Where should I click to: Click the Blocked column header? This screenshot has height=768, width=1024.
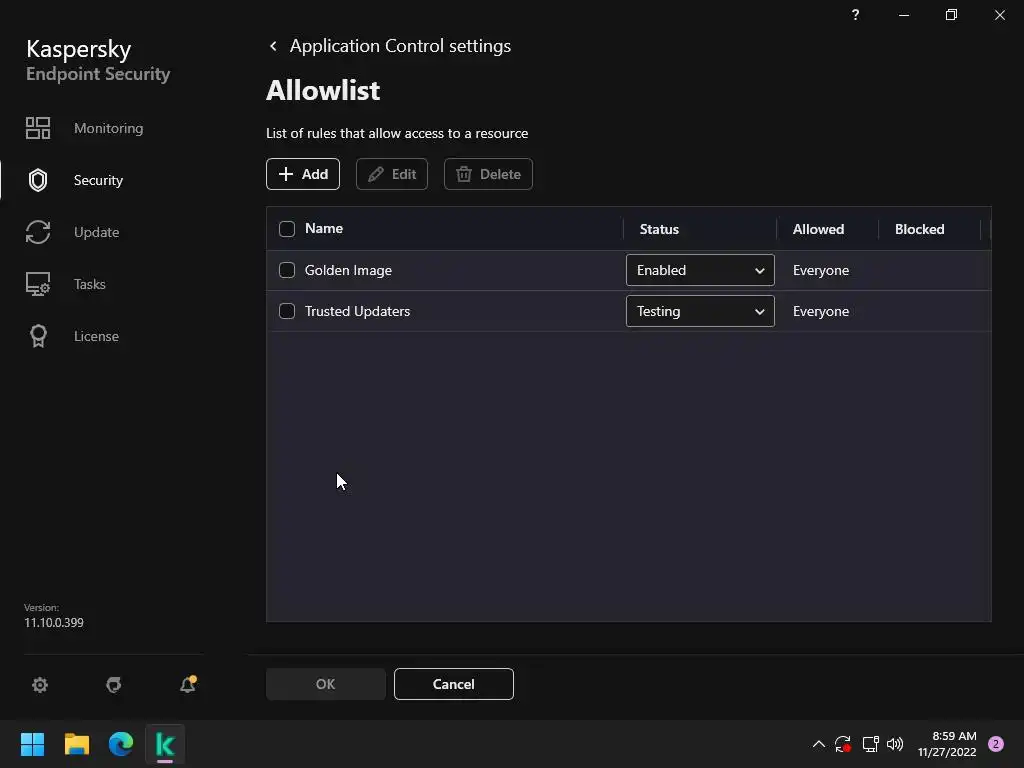pyautogui.click(x=920, y=229)
